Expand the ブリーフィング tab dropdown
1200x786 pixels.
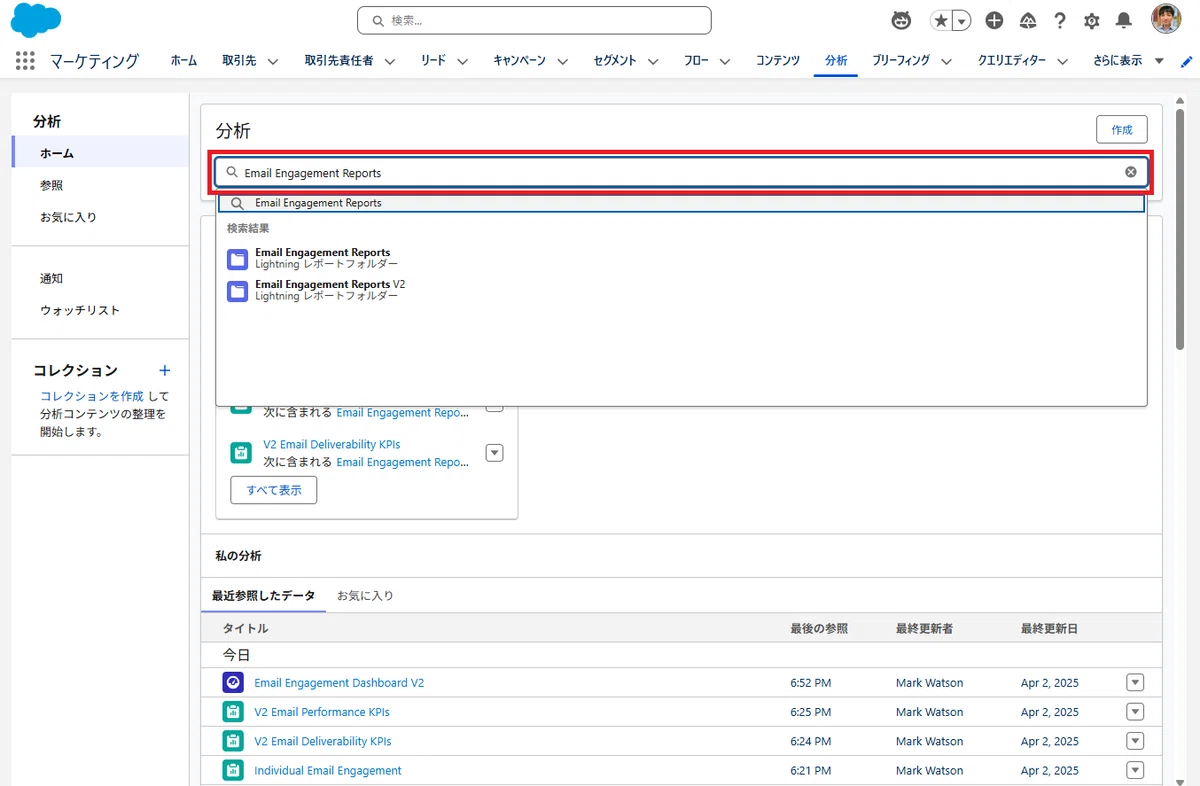pos(945,61)
